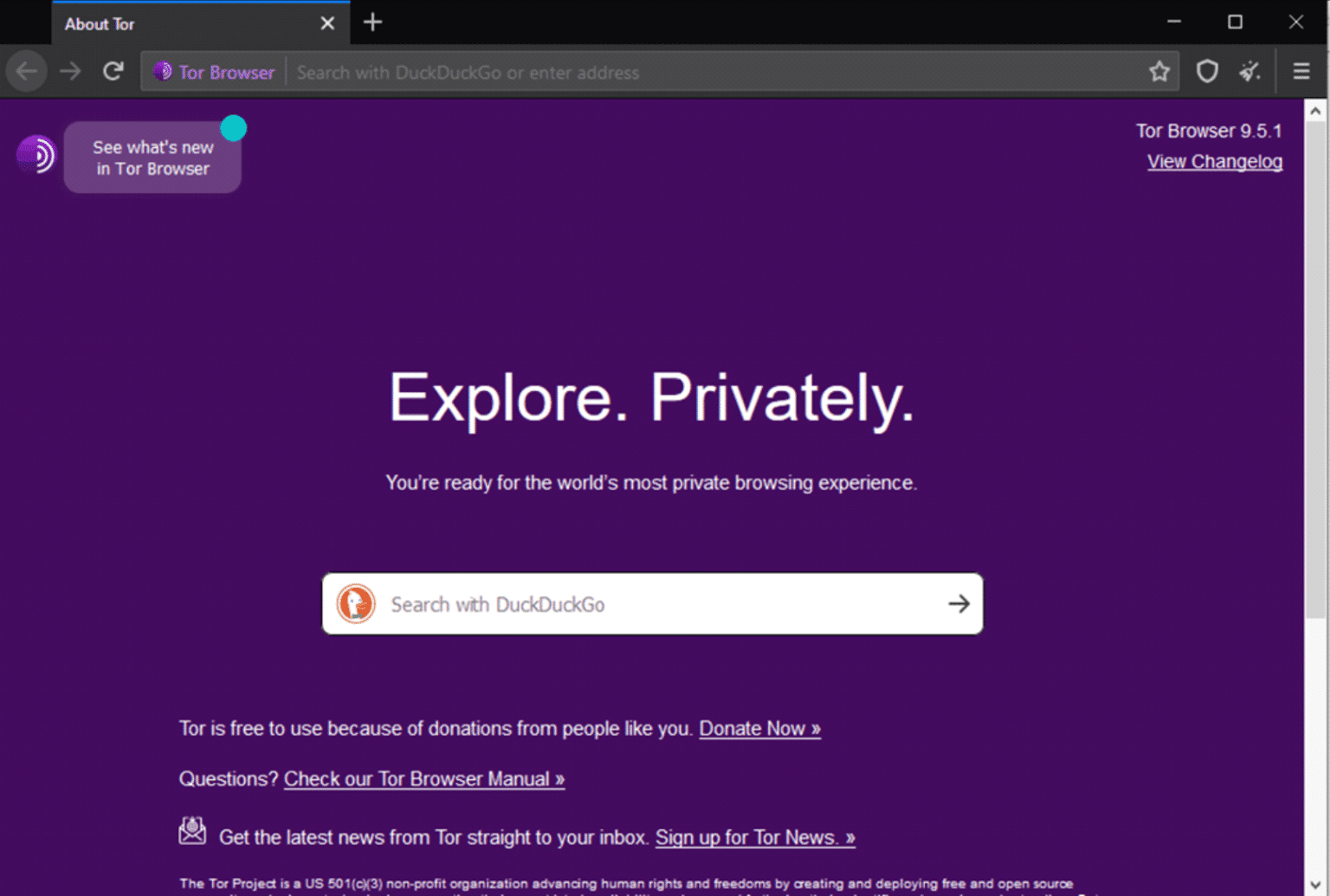Select the About Tor tab

coord(173,24)
